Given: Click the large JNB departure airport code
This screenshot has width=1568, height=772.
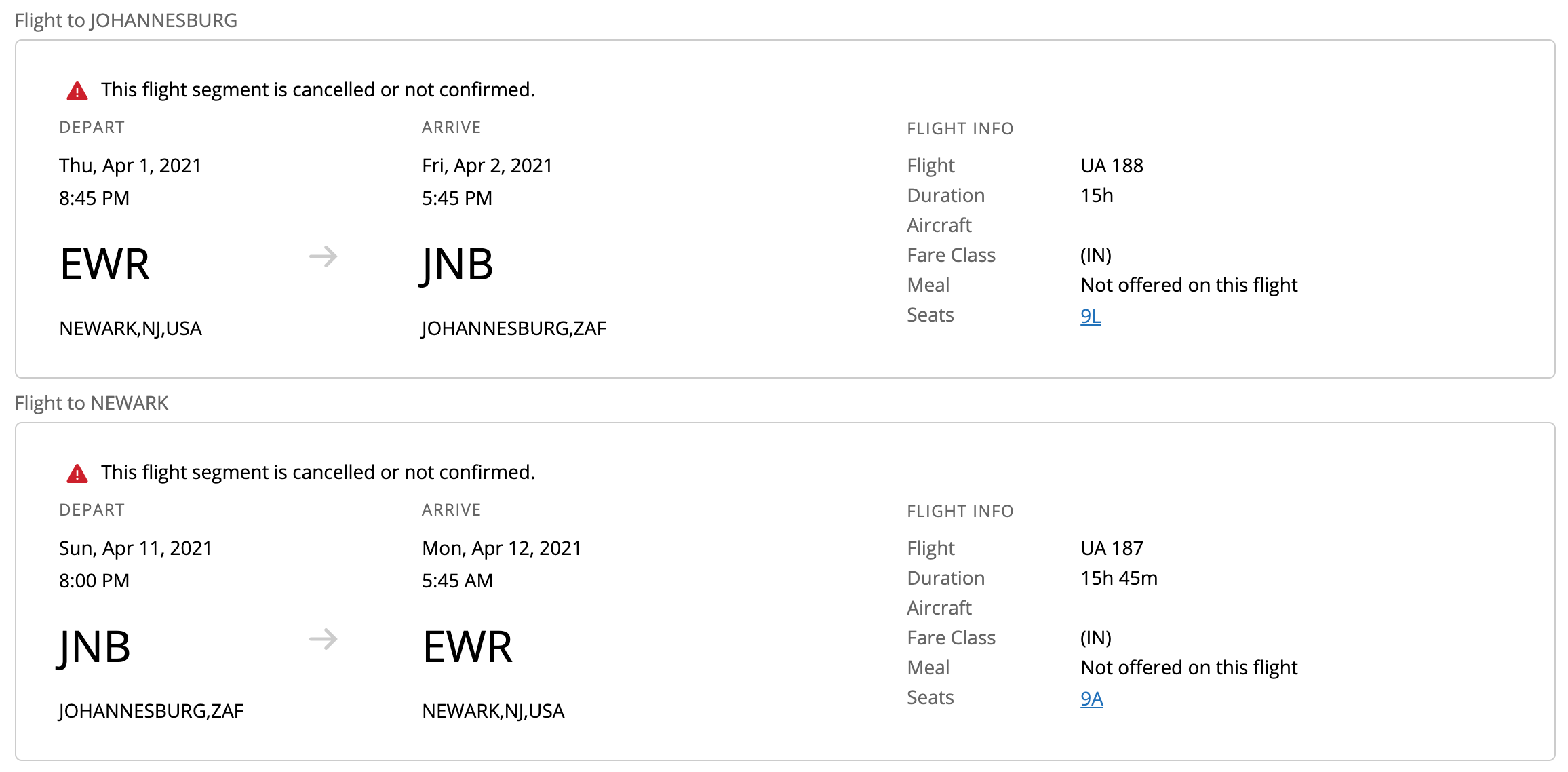Looking at the screenshot, I should coord(94,647).
